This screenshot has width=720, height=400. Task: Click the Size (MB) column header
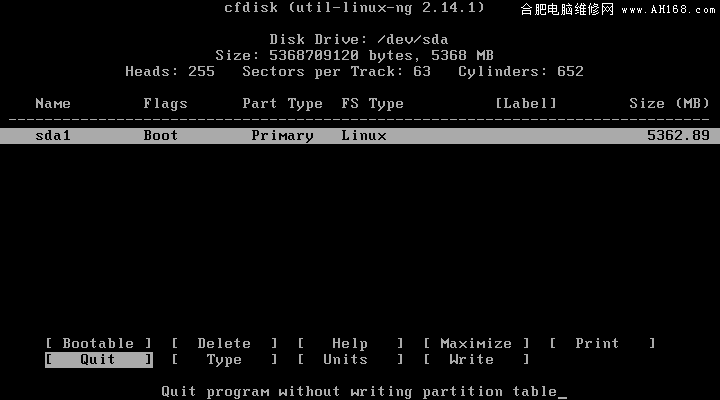pos(669,103)
